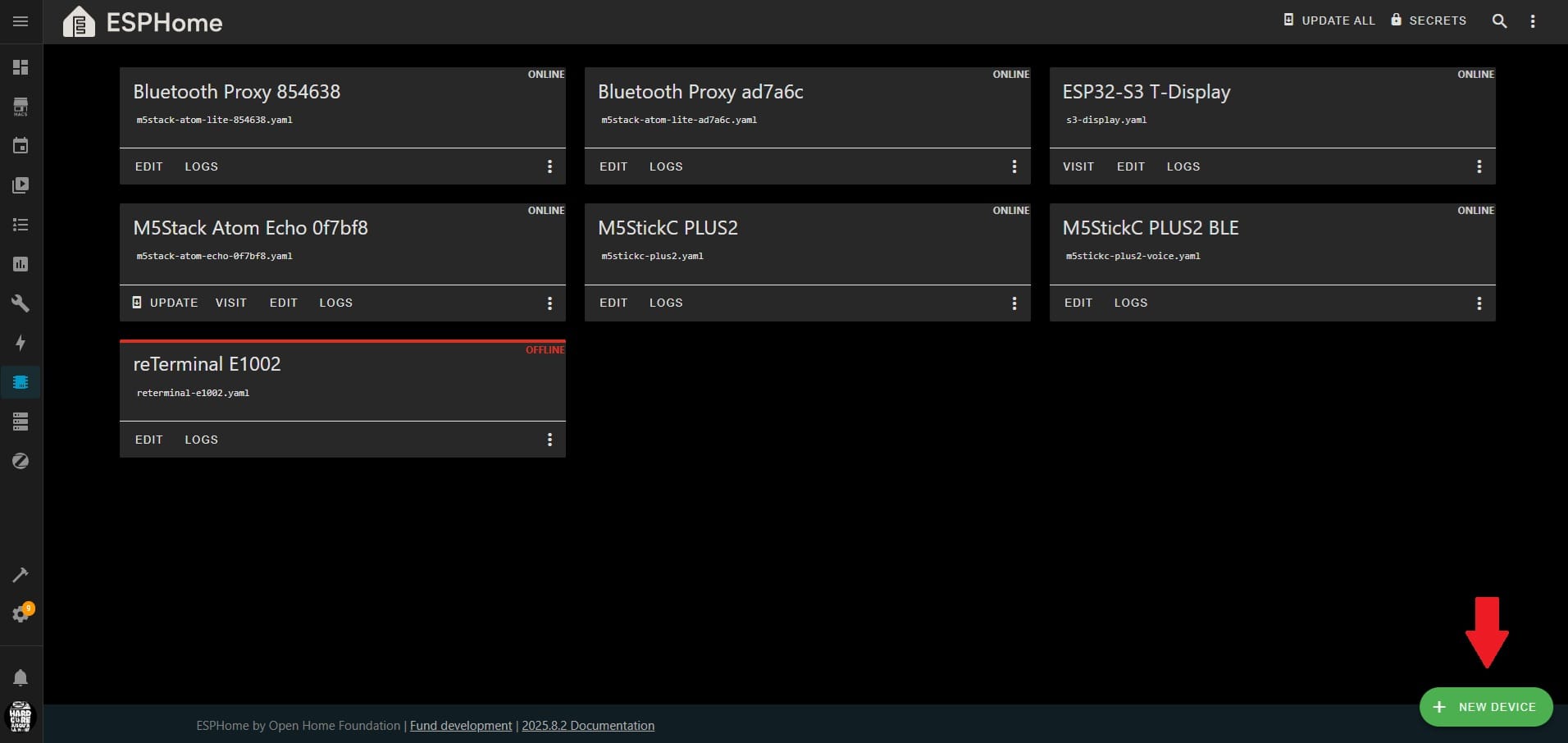Open reTerminal E1002 kebab menu
Image resolution: width=1568 pixels, height=743 pixels.
549,440
